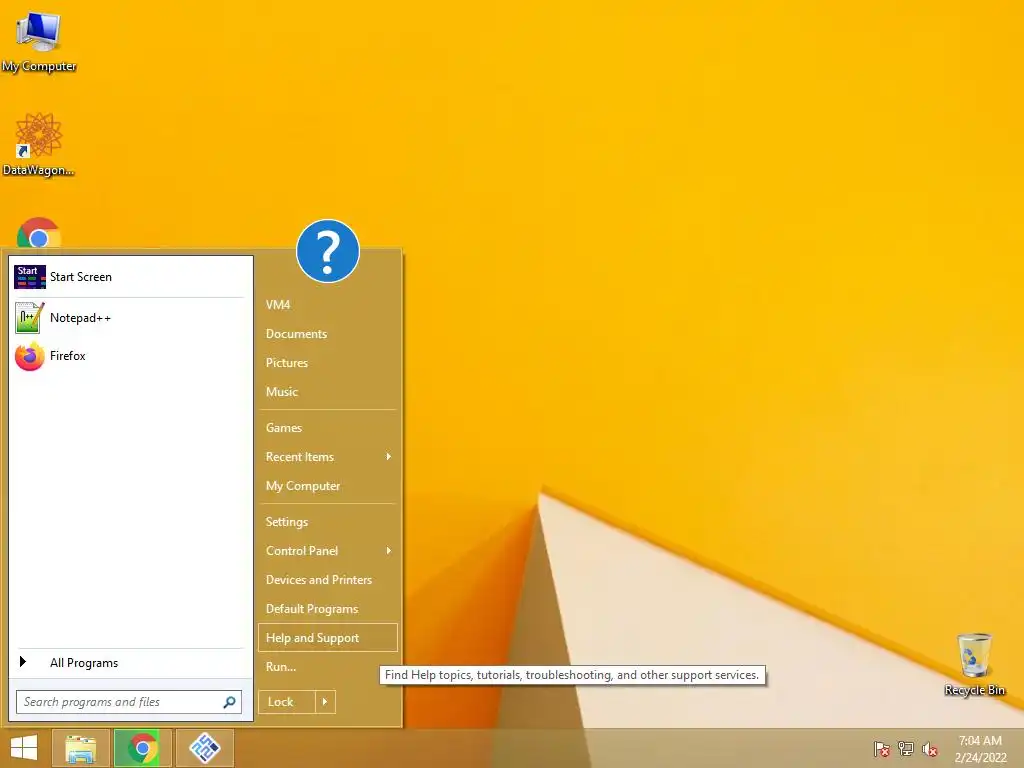Image resolution: width=1024 pixels, height=768 pixels.
Task: Open the Recycle Bin on the desktop
Action: [974, 664]
